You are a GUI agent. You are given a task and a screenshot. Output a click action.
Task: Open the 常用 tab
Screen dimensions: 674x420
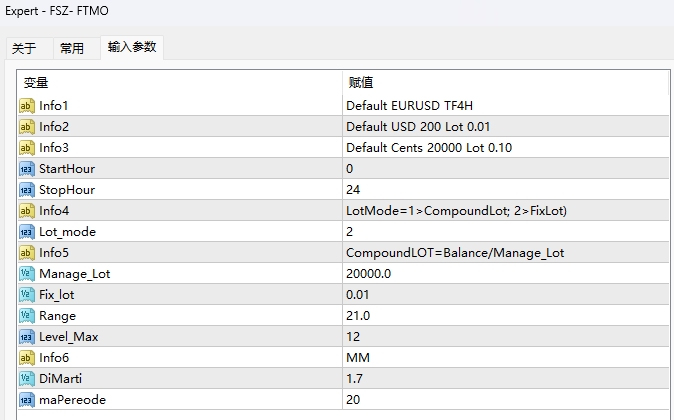pyautogui.click(x=72, y=48)
